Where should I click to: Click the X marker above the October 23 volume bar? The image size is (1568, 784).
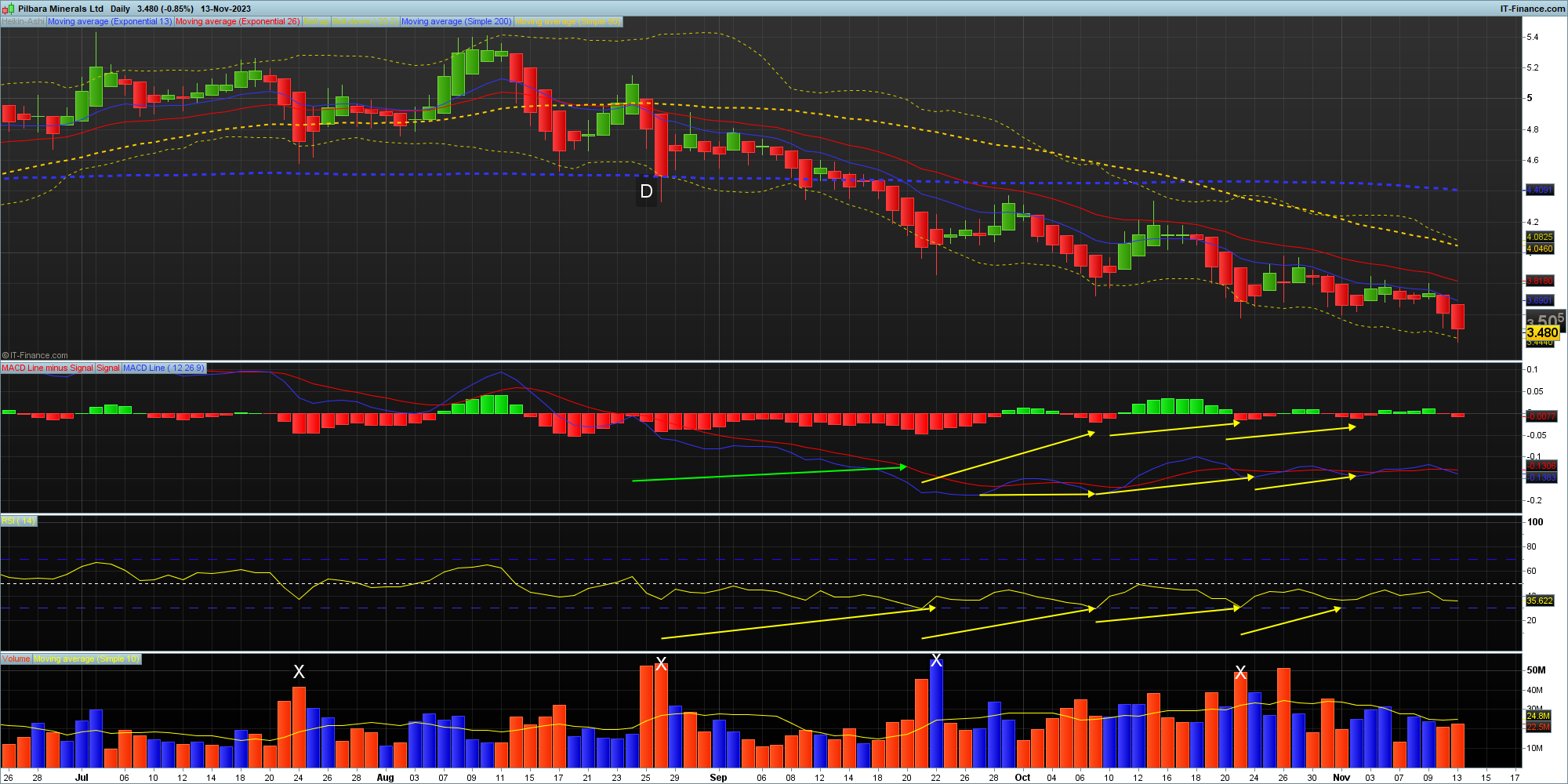(1240, 672)
